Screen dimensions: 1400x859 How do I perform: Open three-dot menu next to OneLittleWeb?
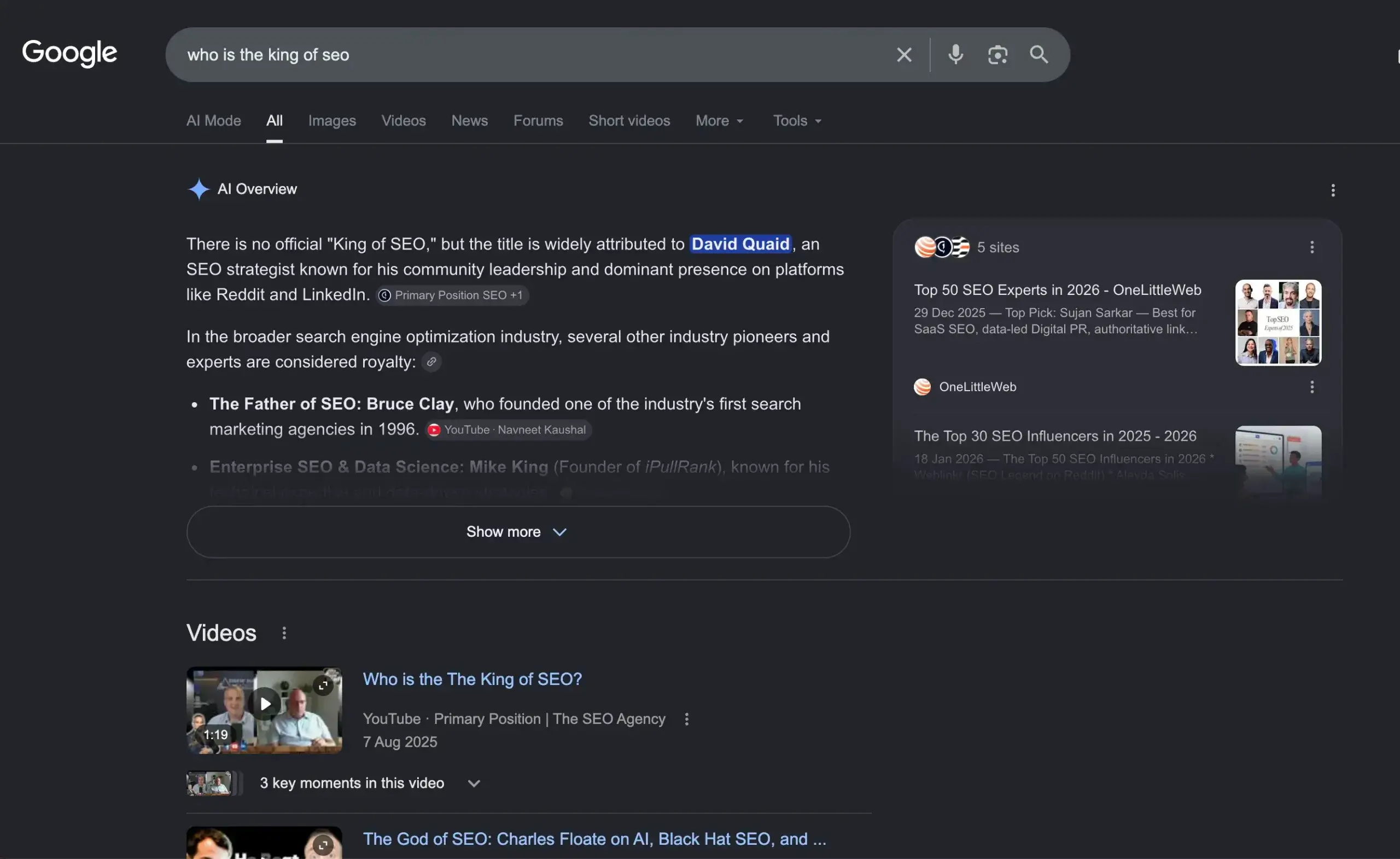pyautogui.click(x=1312, y=387)
